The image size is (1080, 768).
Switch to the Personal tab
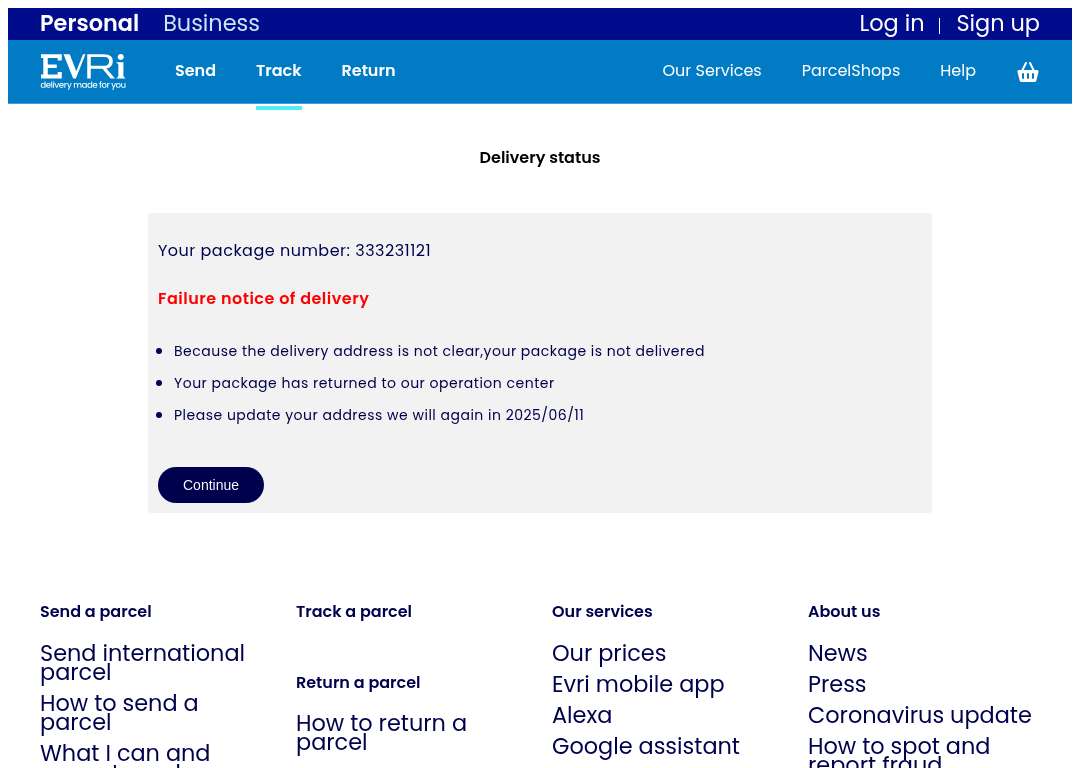click(x=90, y=23)
